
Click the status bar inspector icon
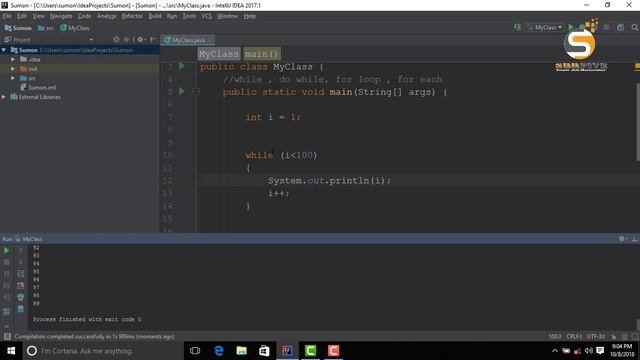[x=624, y=337]
